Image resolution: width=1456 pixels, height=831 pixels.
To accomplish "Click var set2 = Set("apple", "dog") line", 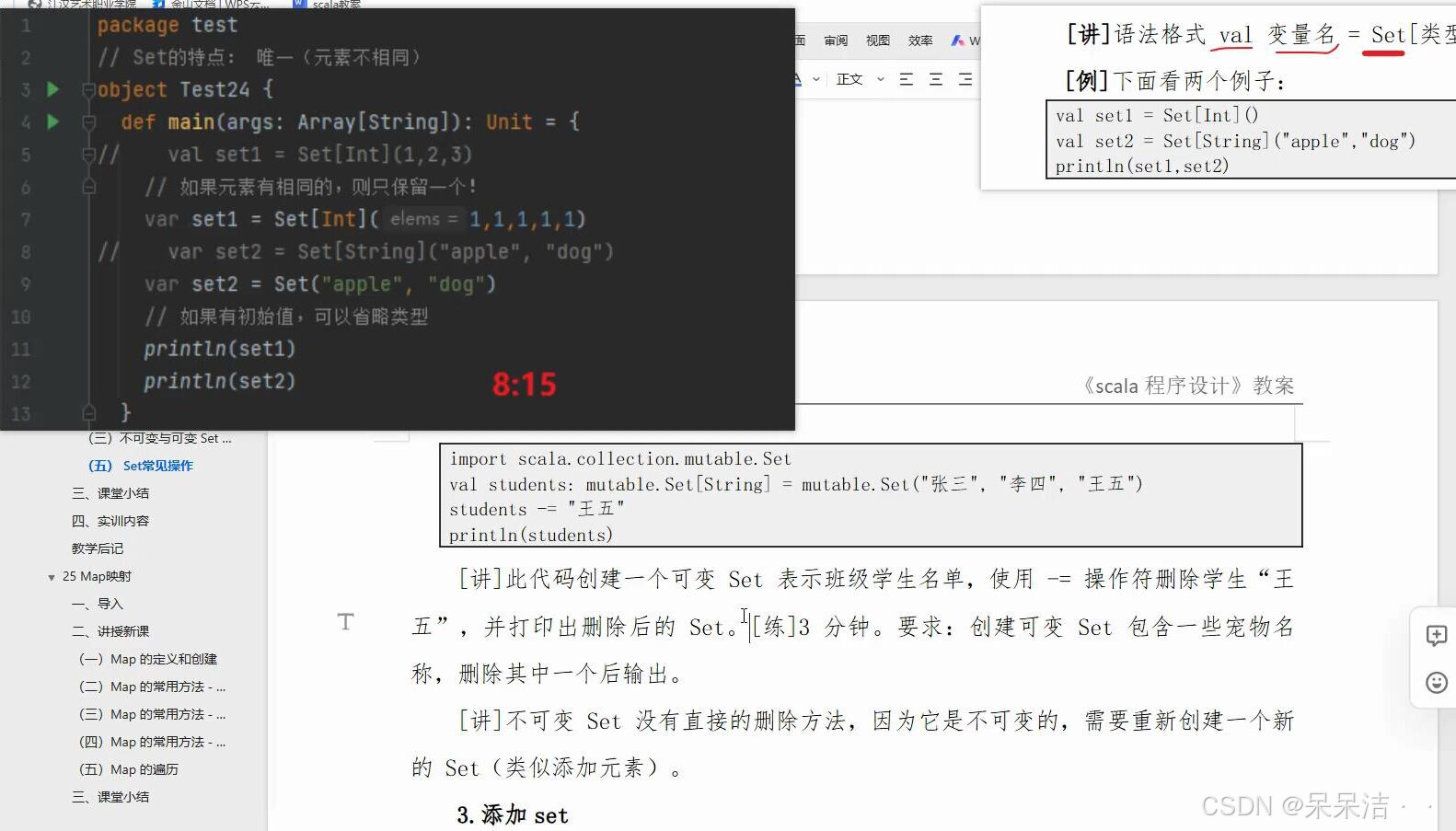I will (x=319, y=284).
